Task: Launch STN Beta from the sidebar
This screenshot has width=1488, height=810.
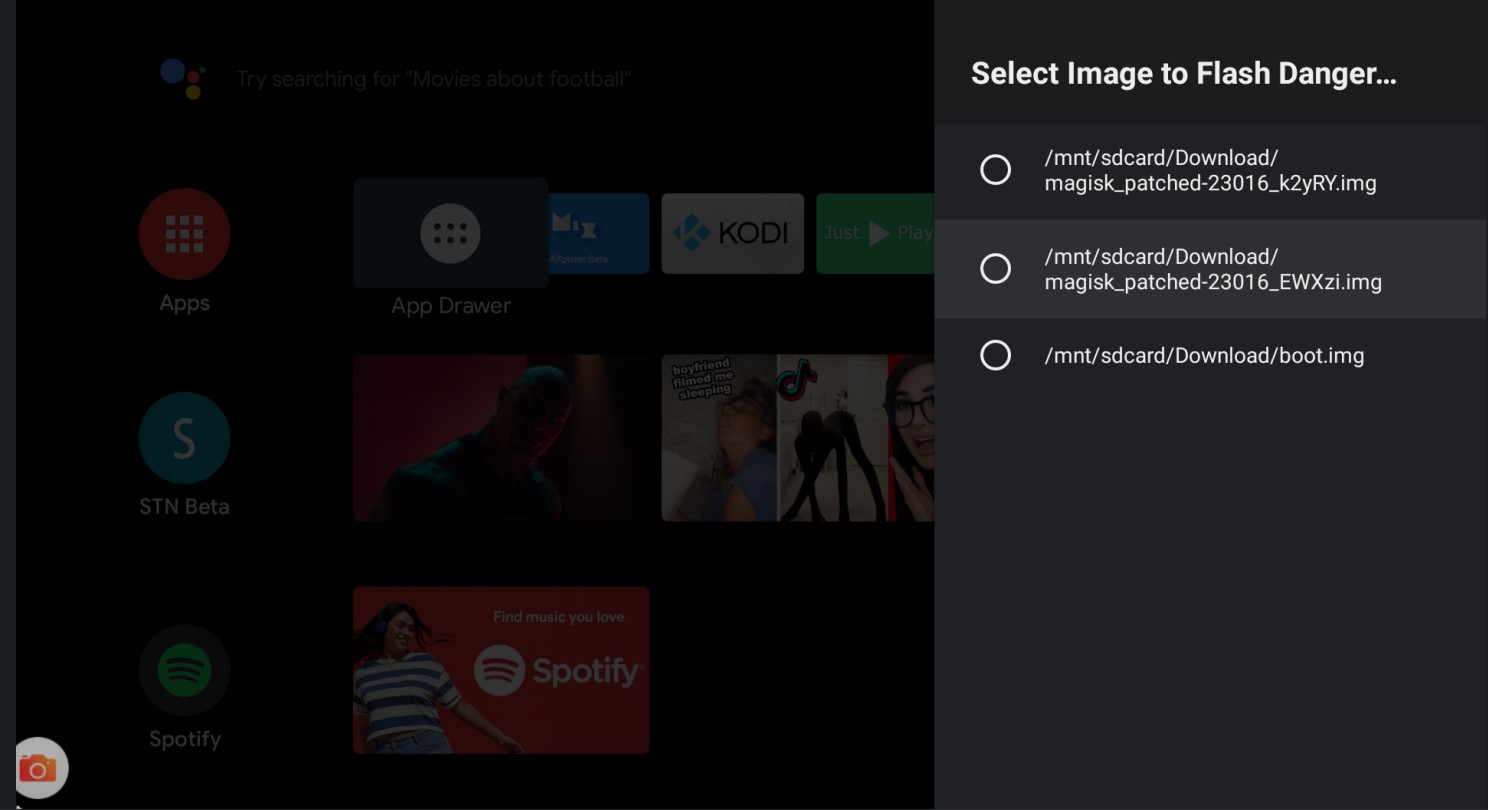Action: pyautogui.click(x=184, y=438)
